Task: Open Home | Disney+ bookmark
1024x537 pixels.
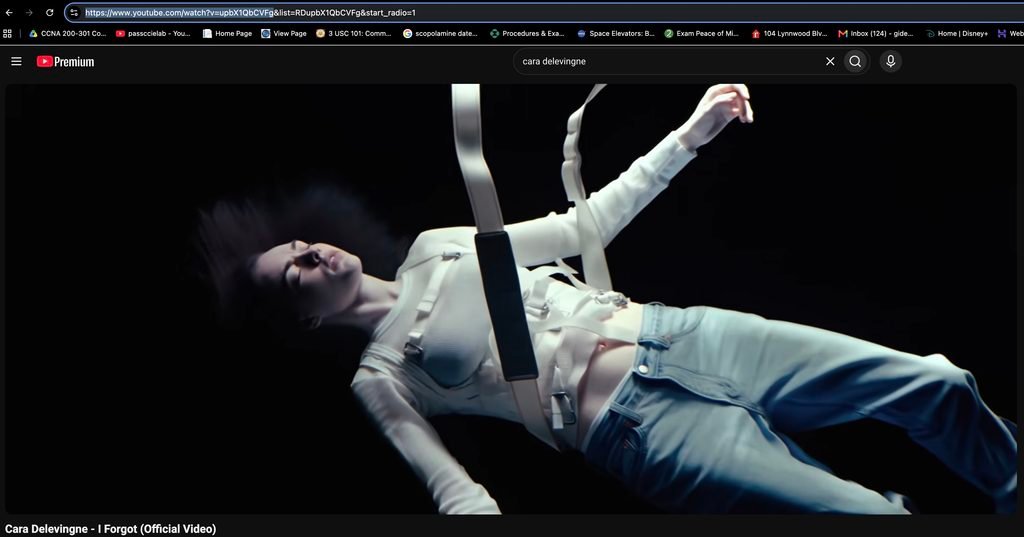Action: (957, 33)
